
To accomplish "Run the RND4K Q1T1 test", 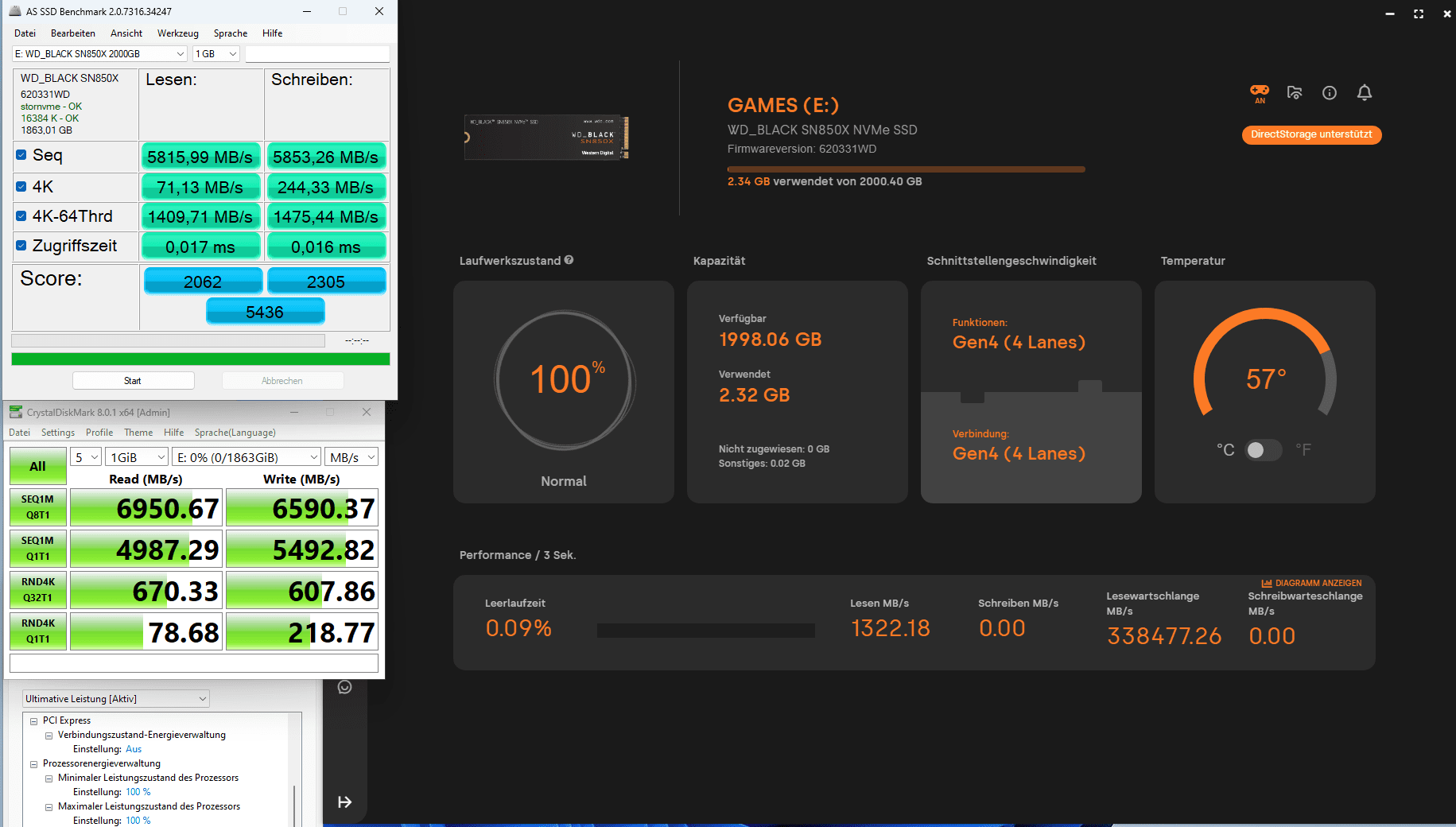I will 37,631.
